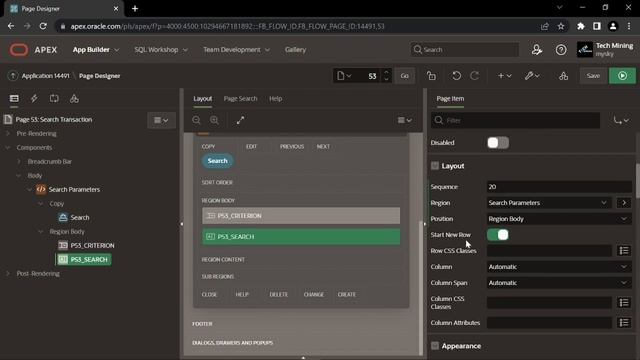Redo the last change
The height and width of the screenshot is (360, 640).
[x=474, y=76]
